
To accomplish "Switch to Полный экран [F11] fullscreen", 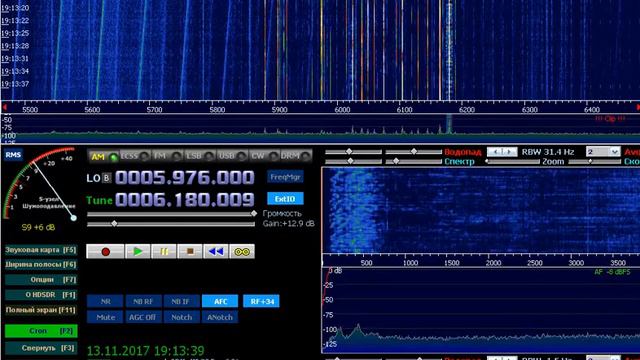I will point(41,310).
